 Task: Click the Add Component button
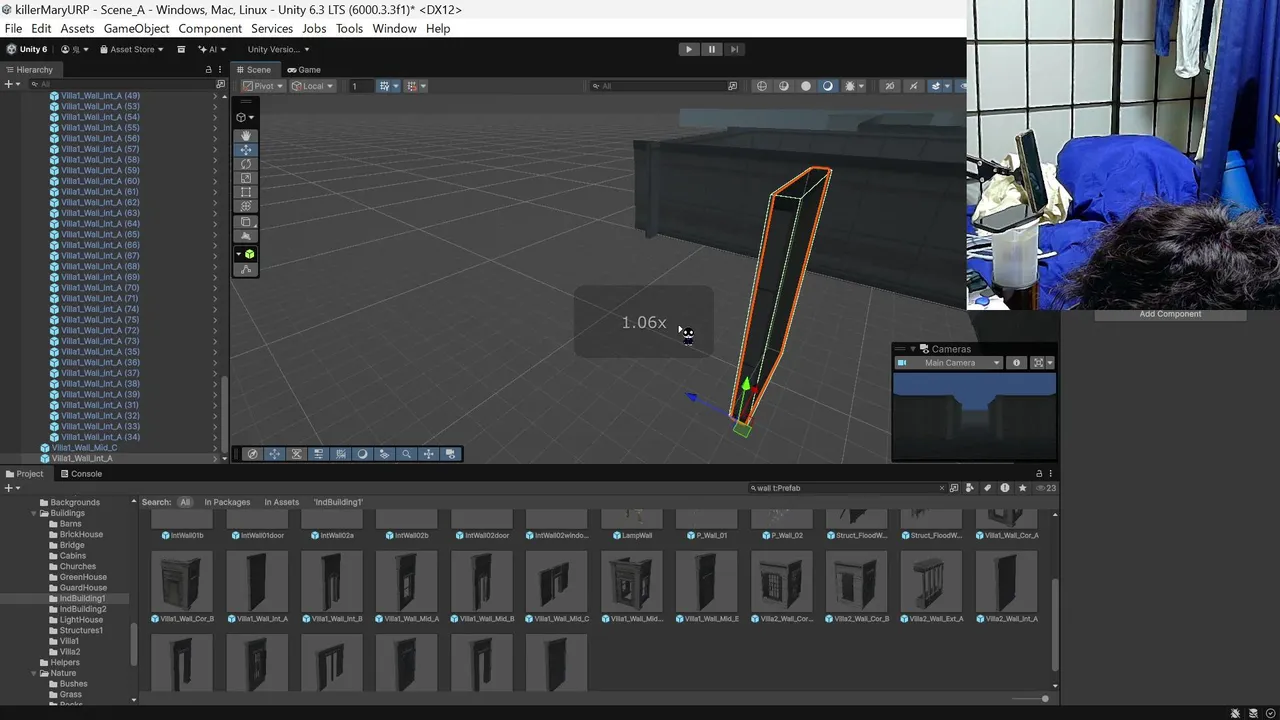[x=1170, y=314]
